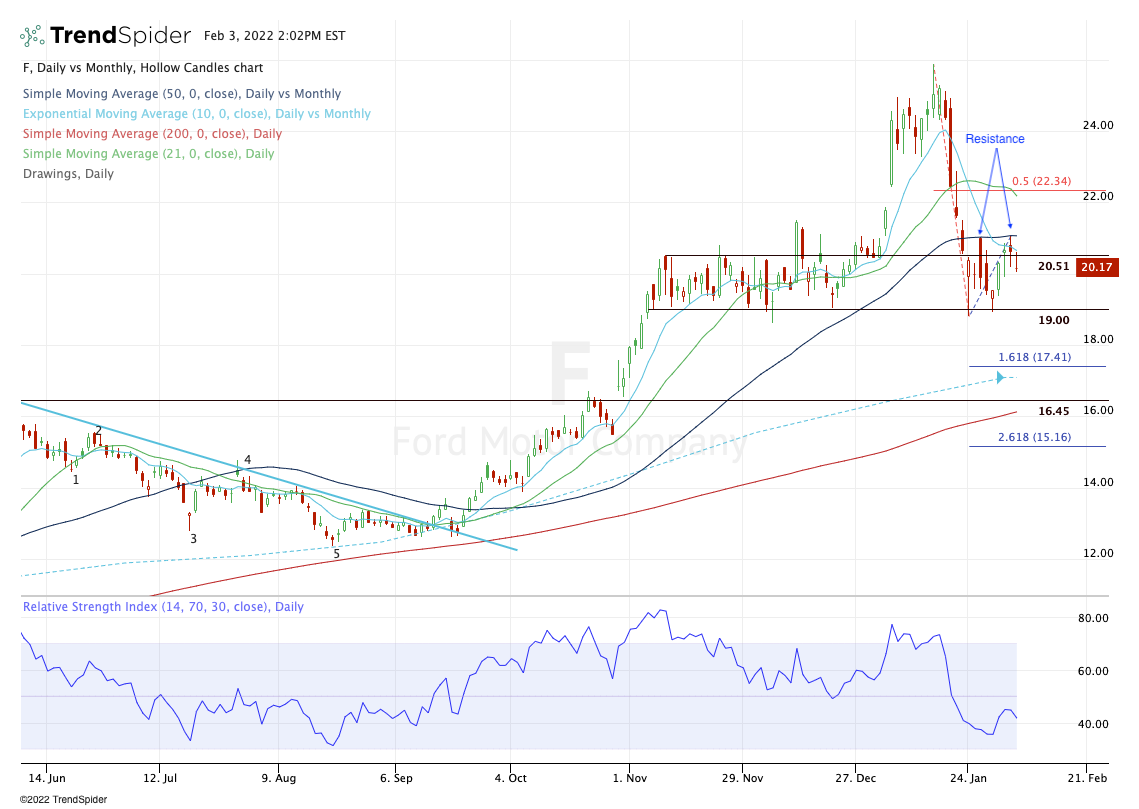Click the 16.45 support level label
The width and height of the screenshot is (1139, 809).
tap(1053, 411)
